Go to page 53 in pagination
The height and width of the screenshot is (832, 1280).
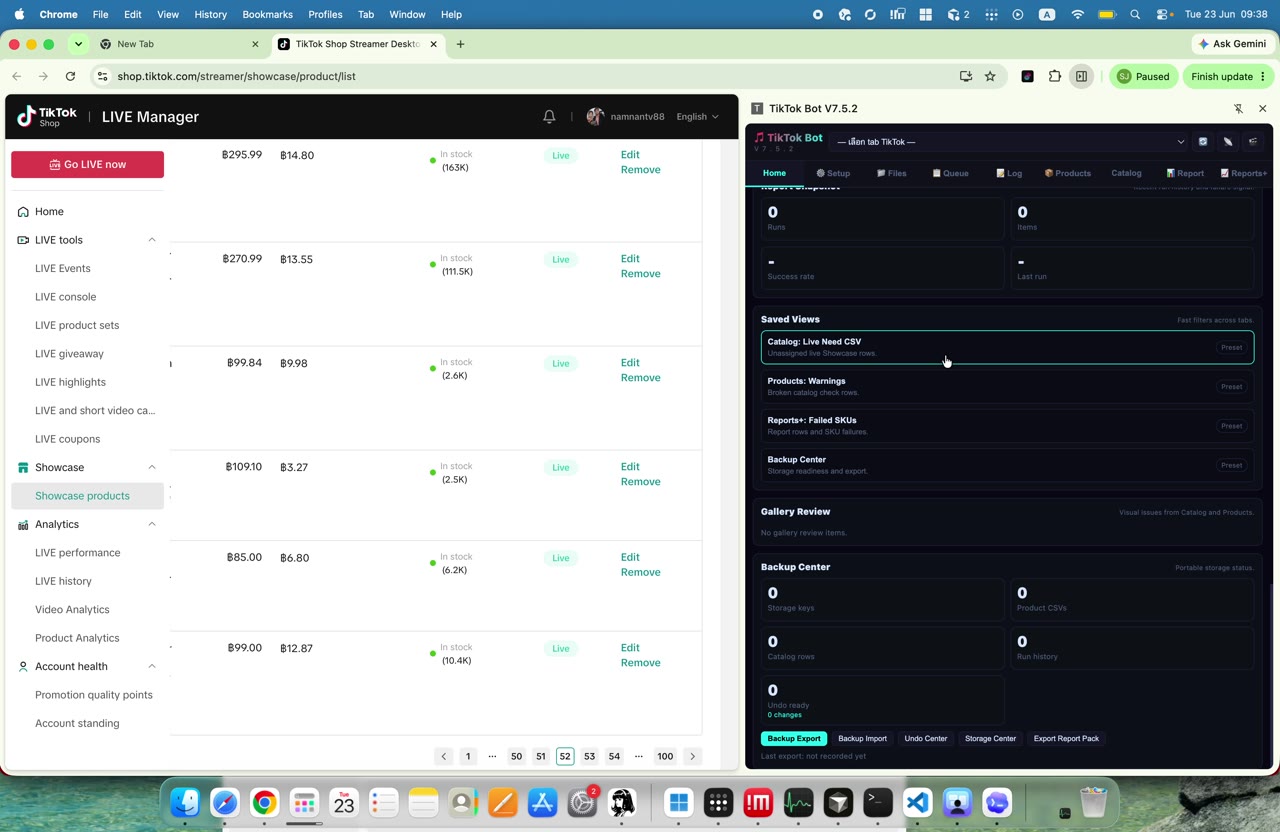tap(589, 757)
